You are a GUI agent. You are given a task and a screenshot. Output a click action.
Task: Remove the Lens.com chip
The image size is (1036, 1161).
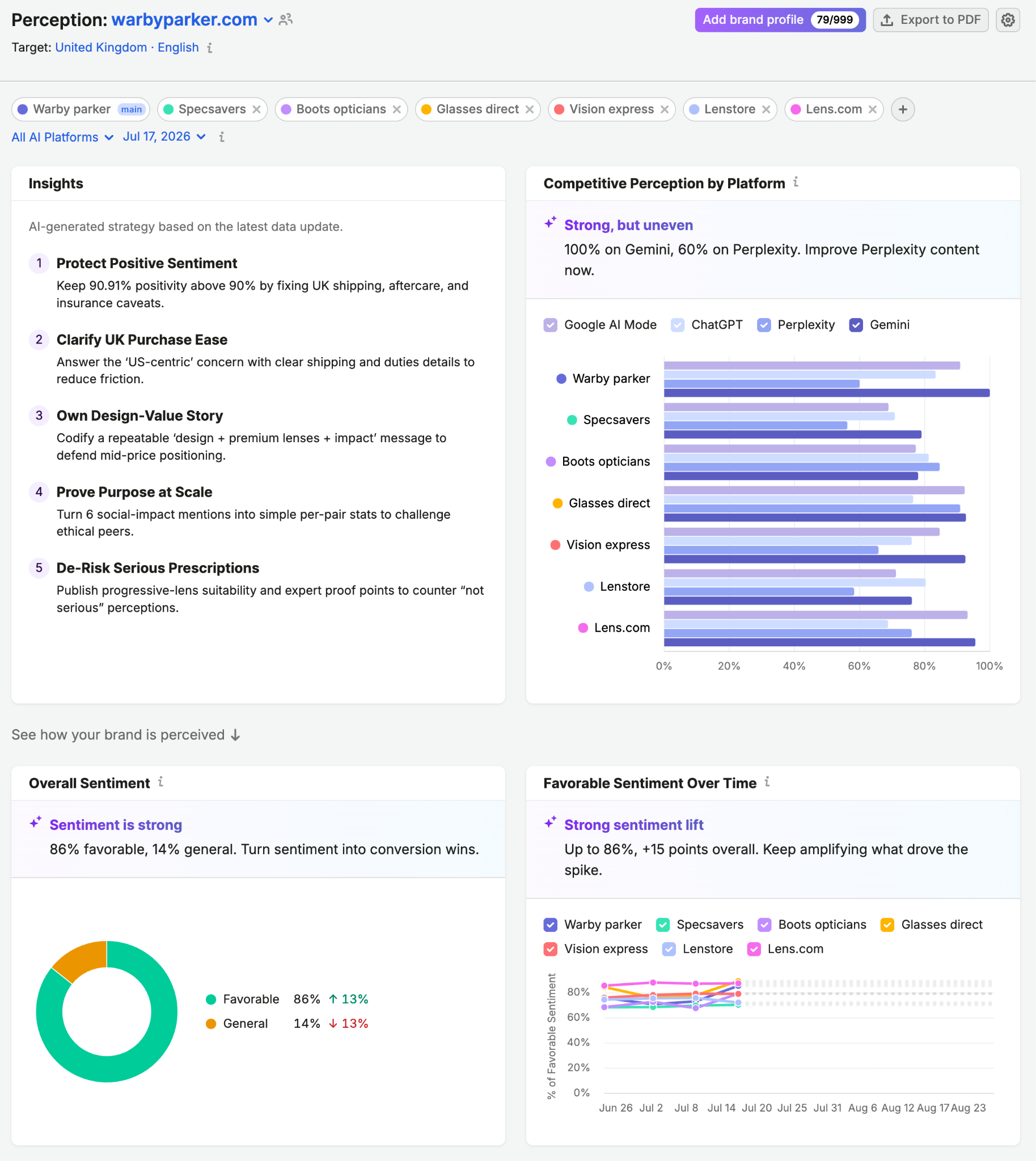pos(872,109)
